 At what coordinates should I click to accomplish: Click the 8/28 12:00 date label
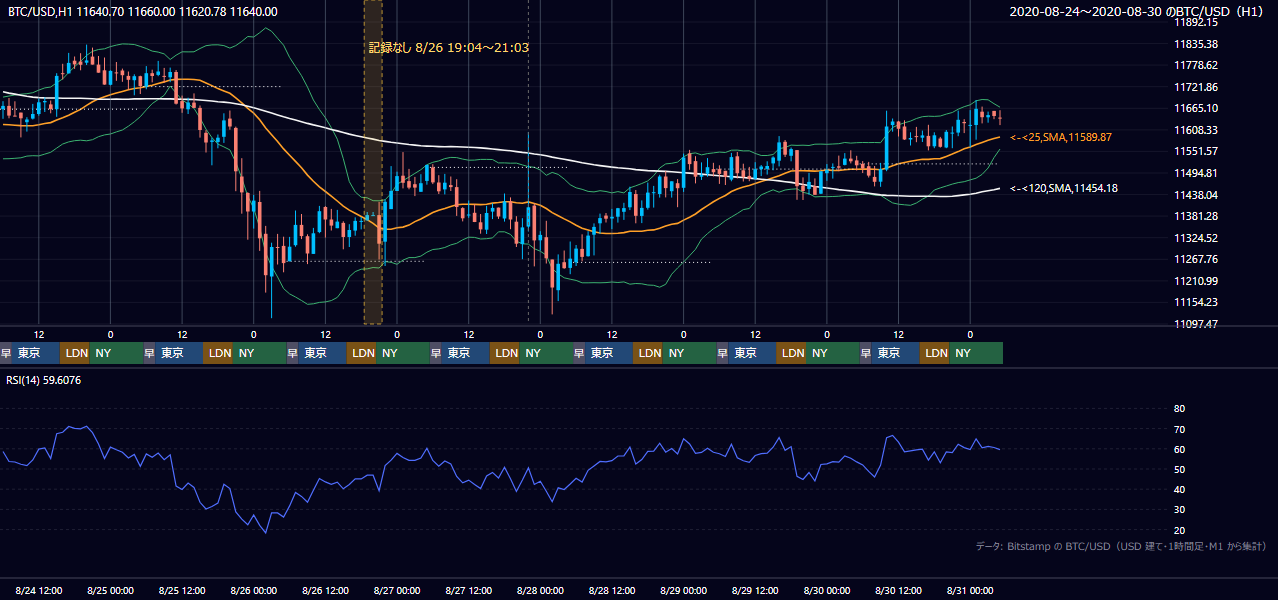(612, 591)
